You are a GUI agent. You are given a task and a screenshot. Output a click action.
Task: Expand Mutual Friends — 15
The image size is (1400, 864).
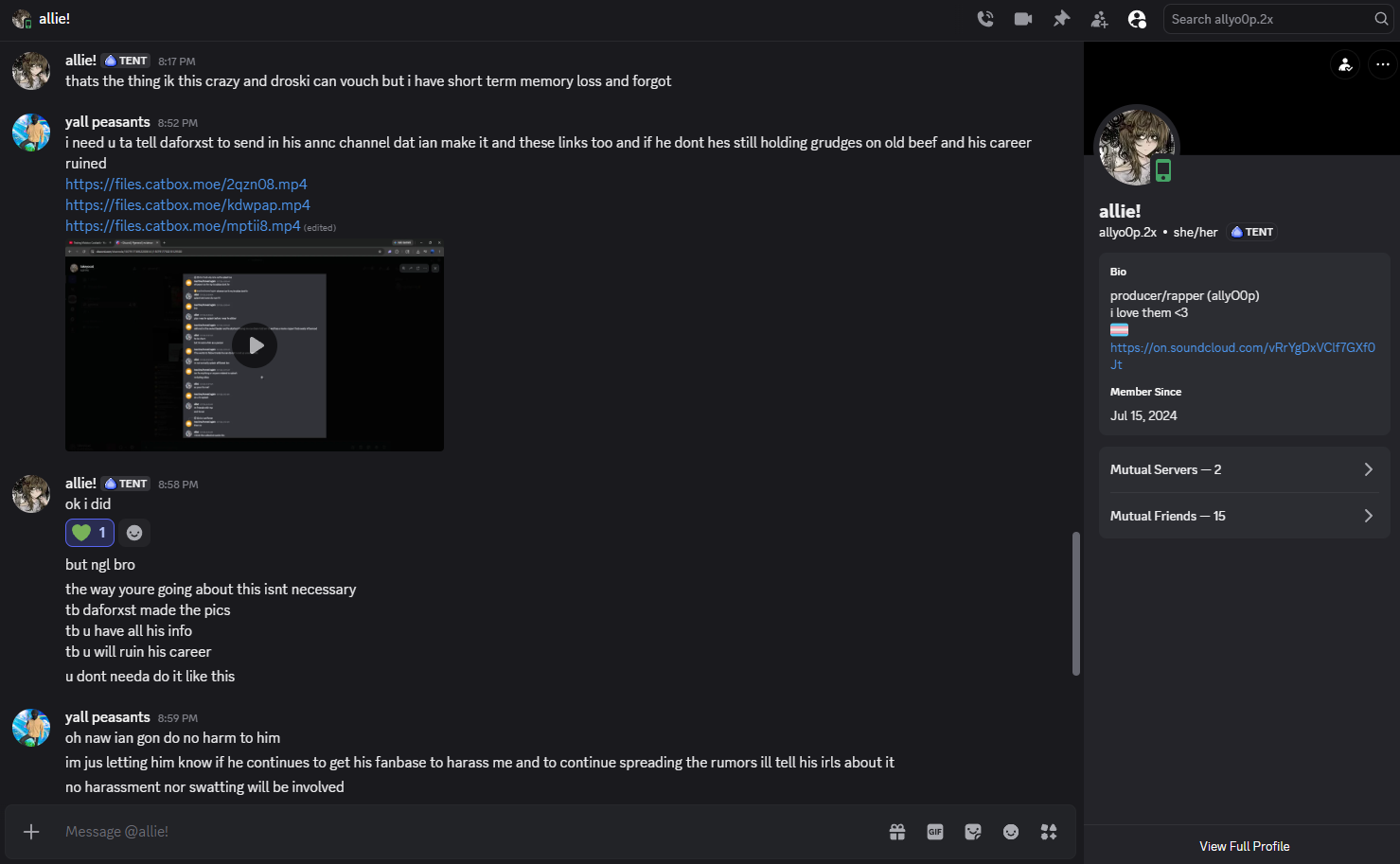[x=1244, y=516]
